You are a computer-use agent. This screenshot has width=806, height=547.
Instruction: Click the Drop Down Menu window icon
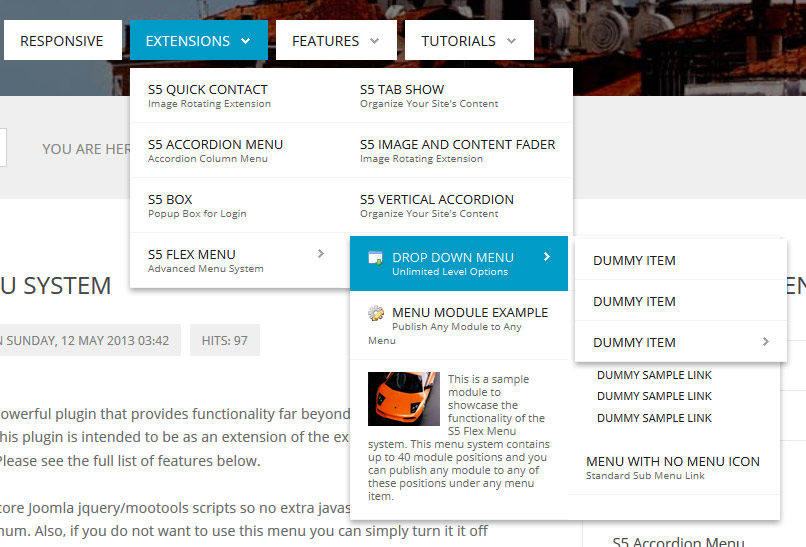coord(376,258)
